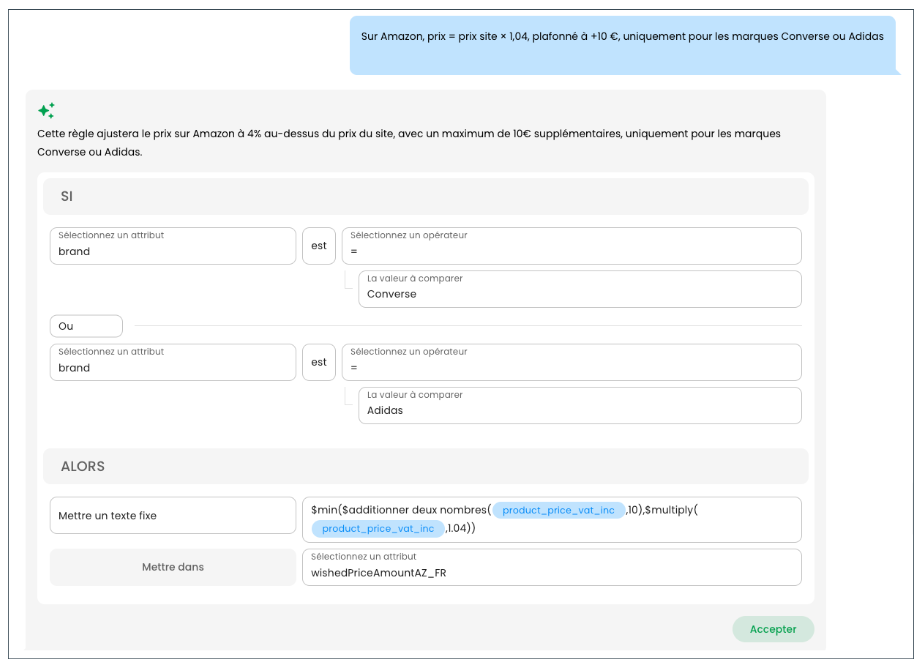Toggle the 'est' button in Converse condition
919x664 pixels.
pos(319,246)
